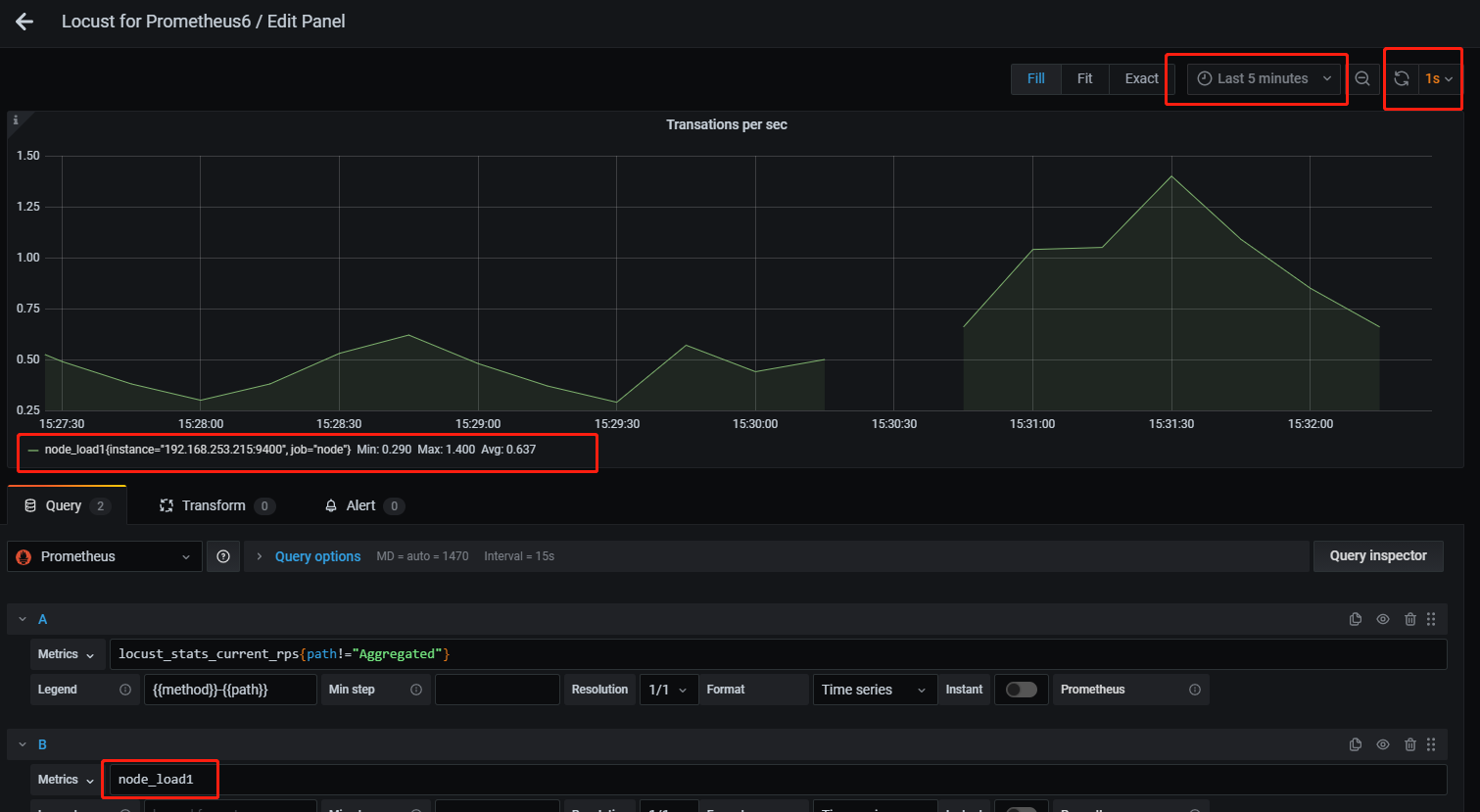
Task: Click the refresh dashboard icon
Action: point(1401,78)
